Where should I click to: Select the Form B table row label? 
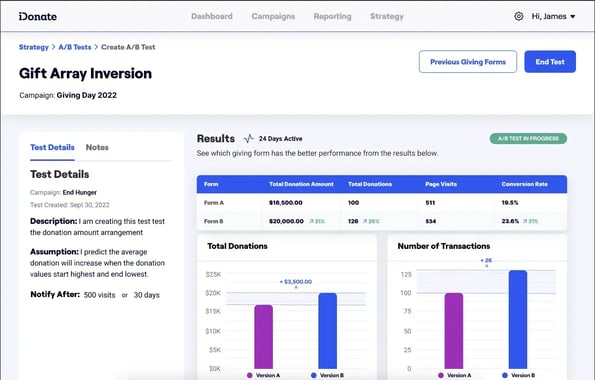pos(214,221)
